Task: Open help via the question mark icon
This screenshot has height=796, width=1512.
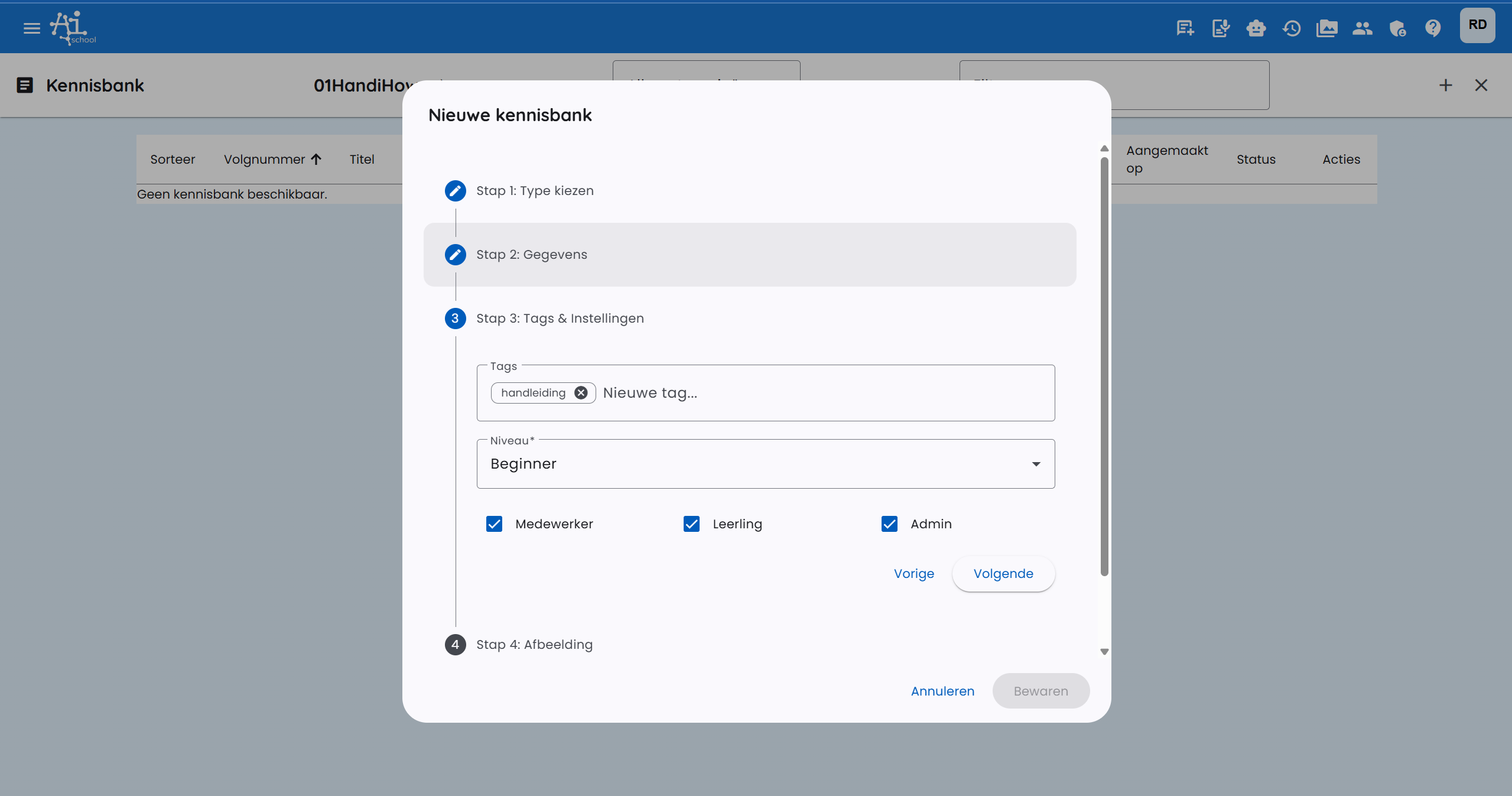Action: pos(1433,28)
